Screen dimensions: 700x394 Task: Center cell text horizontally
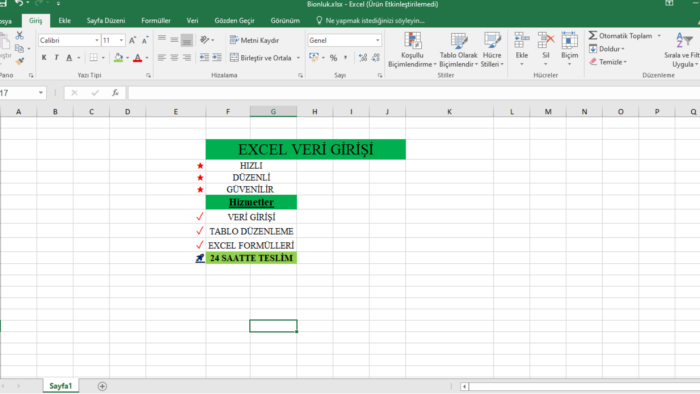[175, 58]
